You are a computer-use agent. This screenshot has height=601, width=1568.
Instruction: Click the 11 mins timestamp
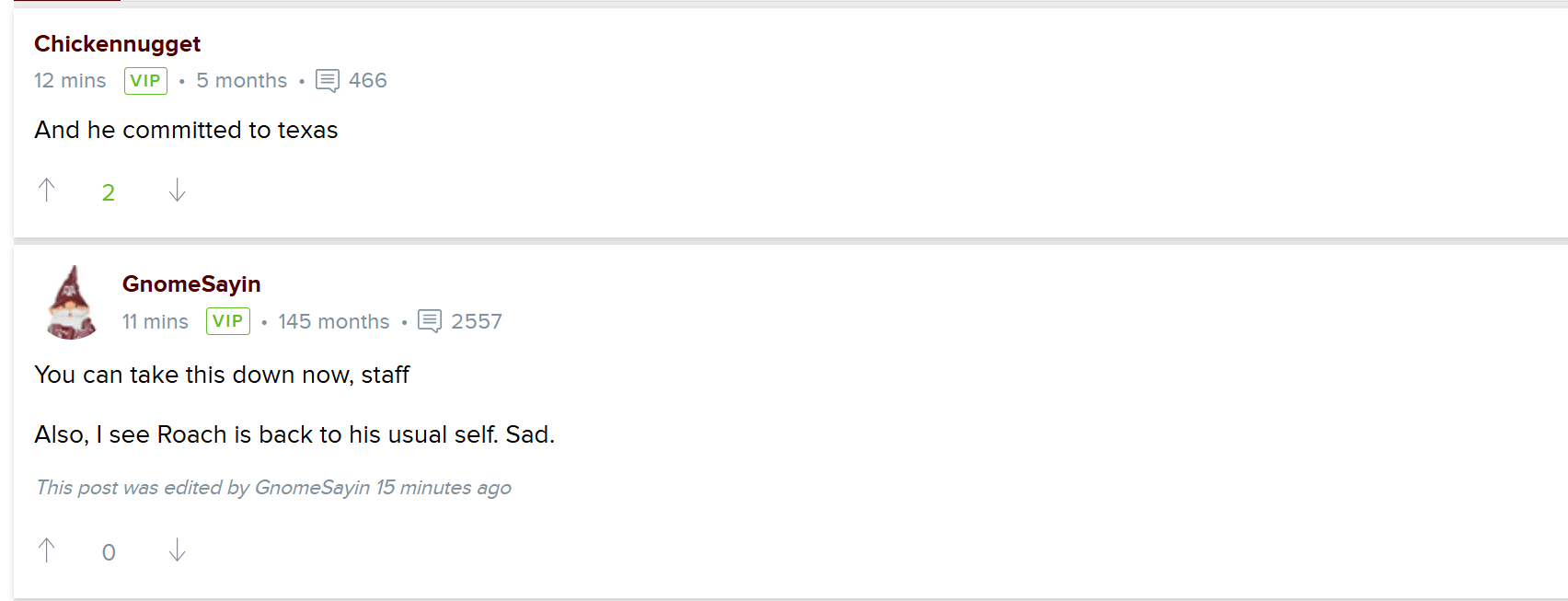(156, 321)
